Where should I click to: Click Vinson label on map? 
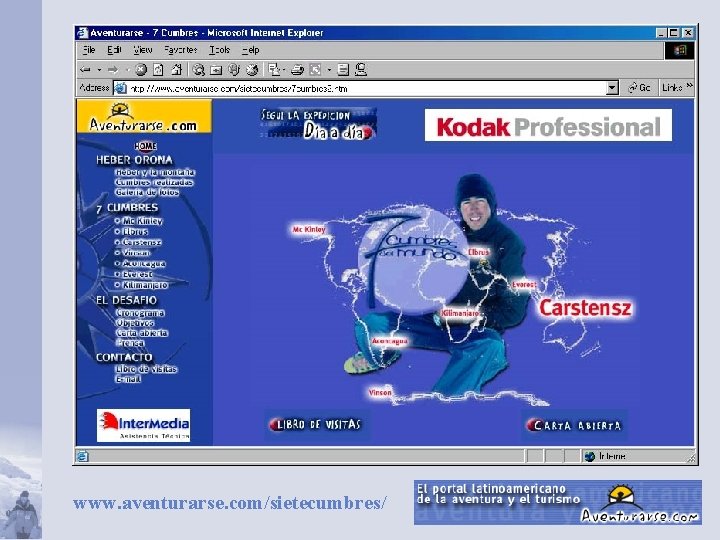pyautogui.click(x=380, y=393)
